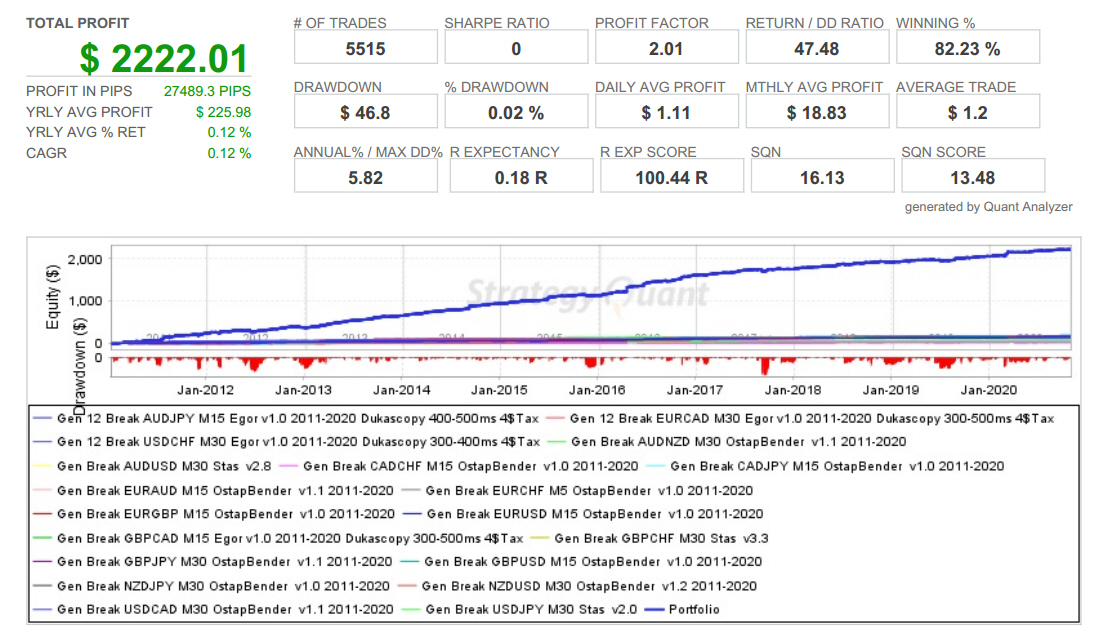Select legend entry Gen Break GBPUSD M15
Screen dimensions: 1115x634
[x=581, y=562]
